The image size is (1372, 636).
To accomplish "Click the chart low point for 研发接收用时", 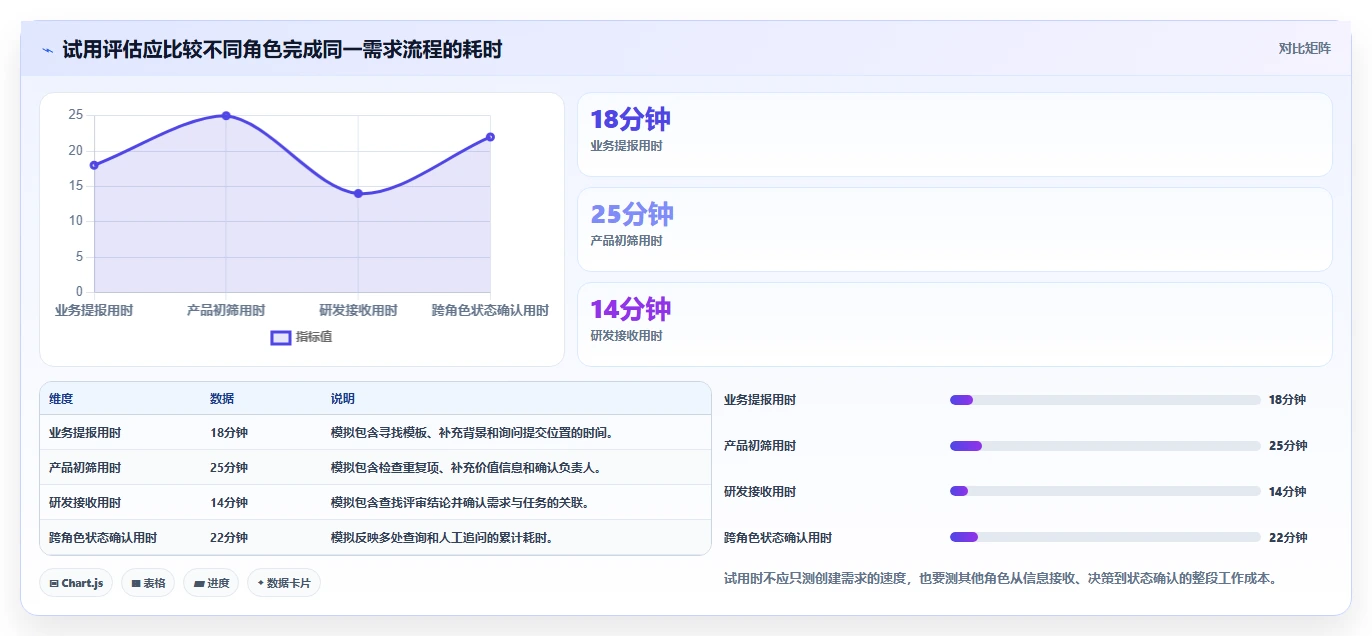I will [x=358, y=193].
